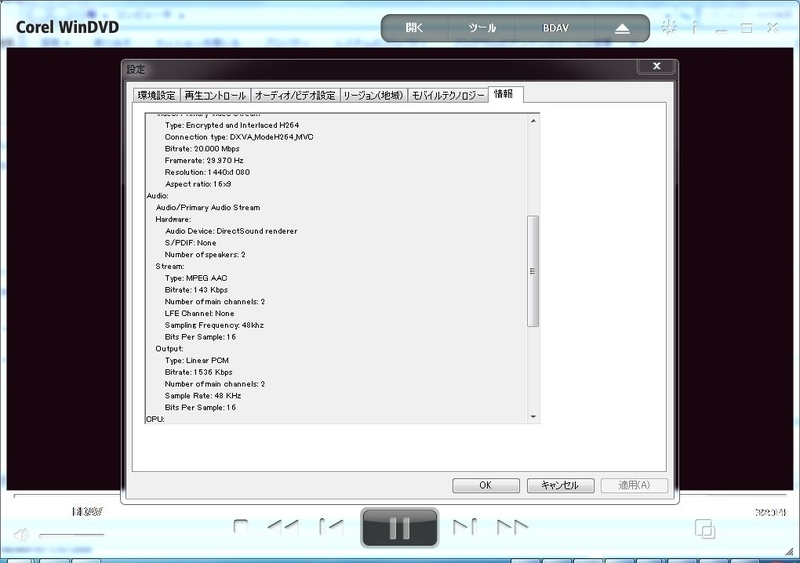The width and height of the screenshot is (800, 563).
Task: Click the playback progress seek bar
Action: [400, 495]
